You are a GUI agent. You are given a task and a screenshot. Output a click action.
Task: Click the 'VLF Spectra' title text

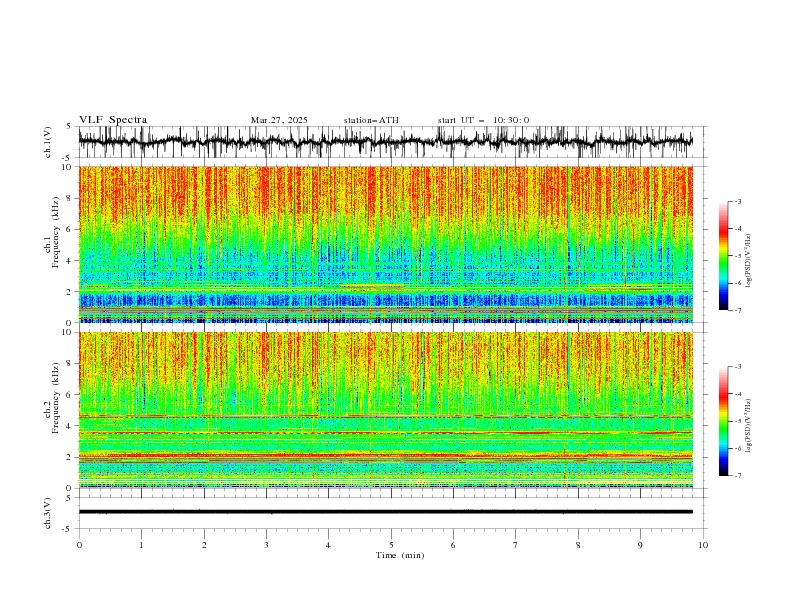click(113, 120)
